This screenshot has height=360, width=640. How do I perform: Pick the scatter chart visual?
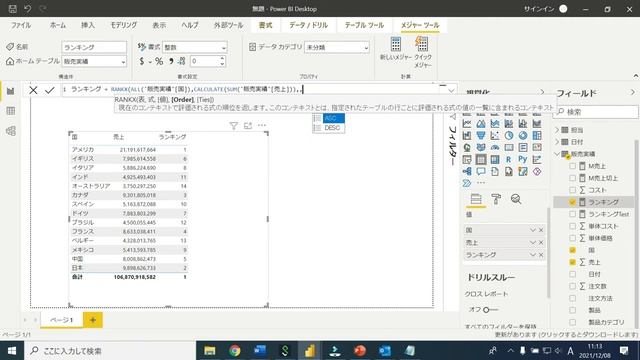point(495,136)
